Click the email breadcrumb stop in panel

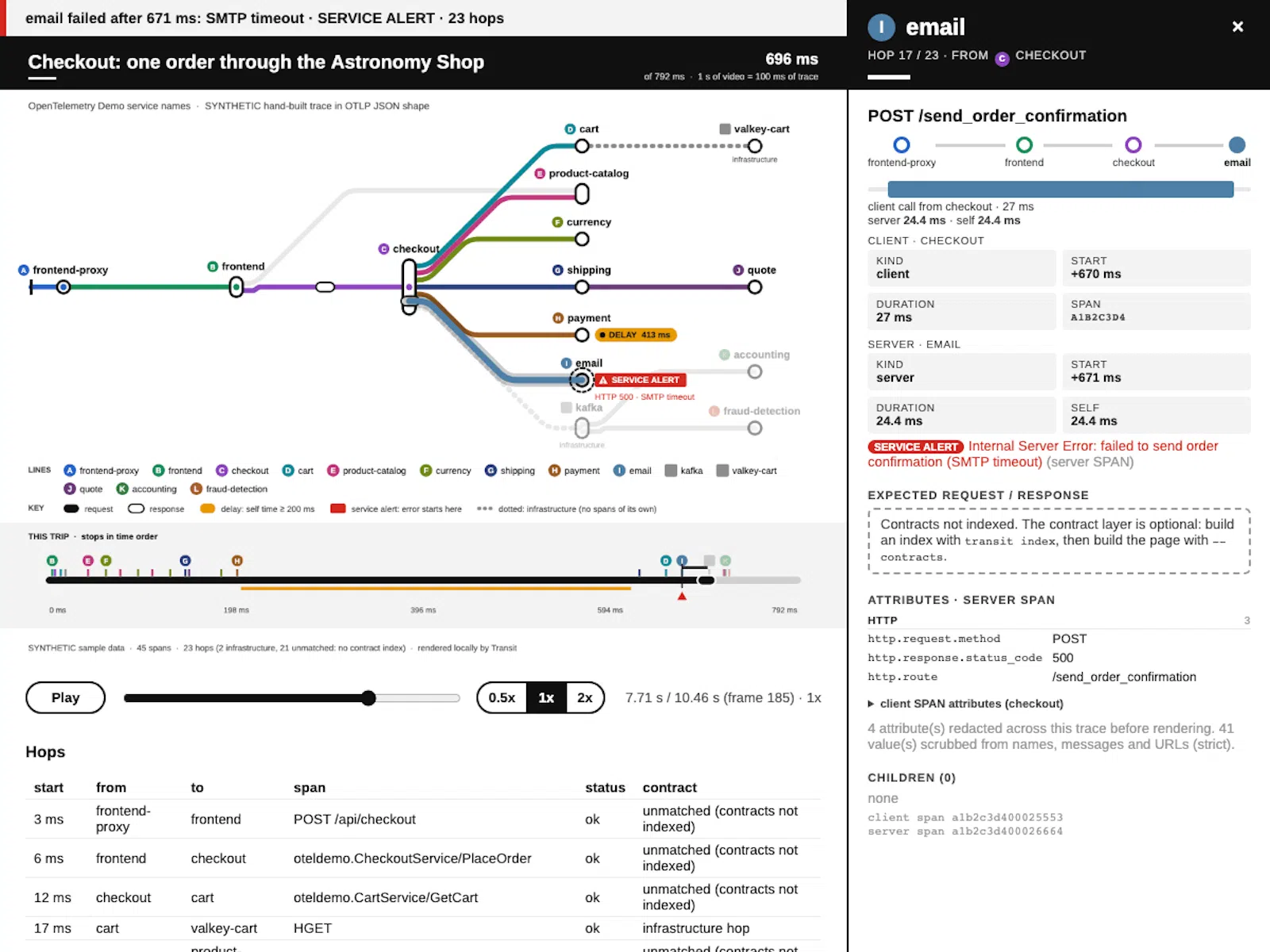1237,152
